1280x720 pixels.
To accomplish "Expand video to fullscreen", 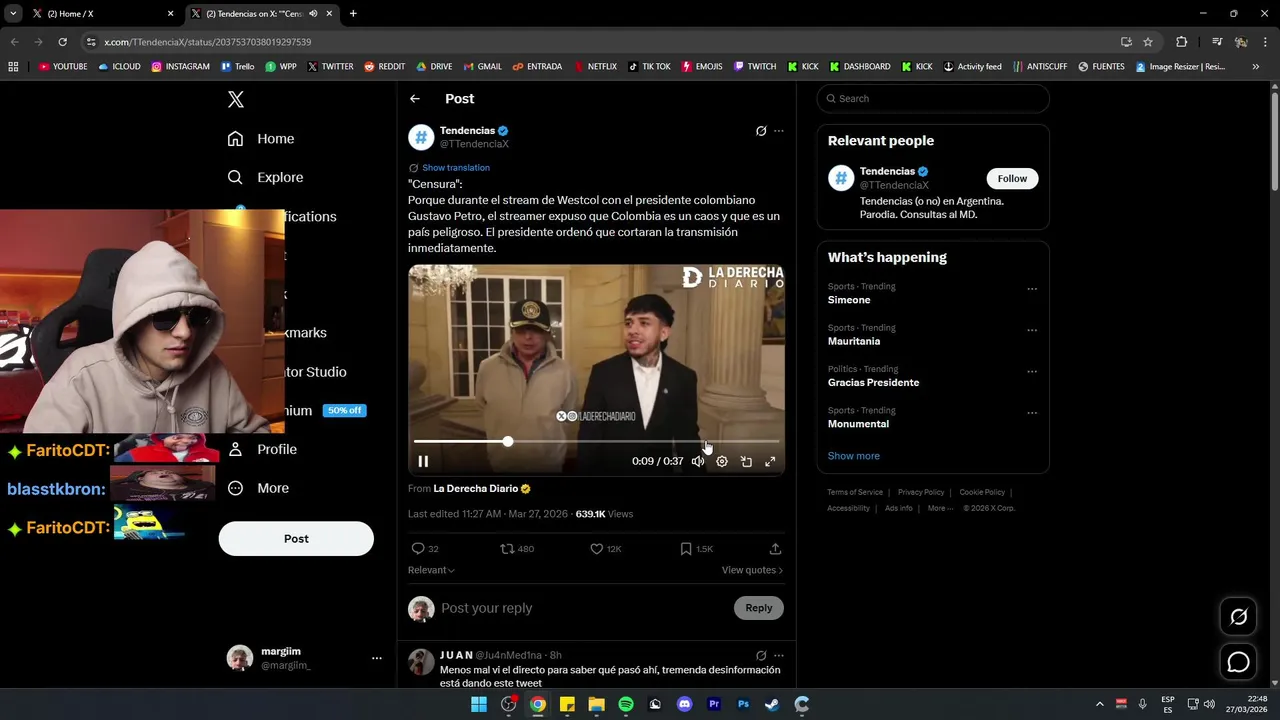I will tap(770, 461).
